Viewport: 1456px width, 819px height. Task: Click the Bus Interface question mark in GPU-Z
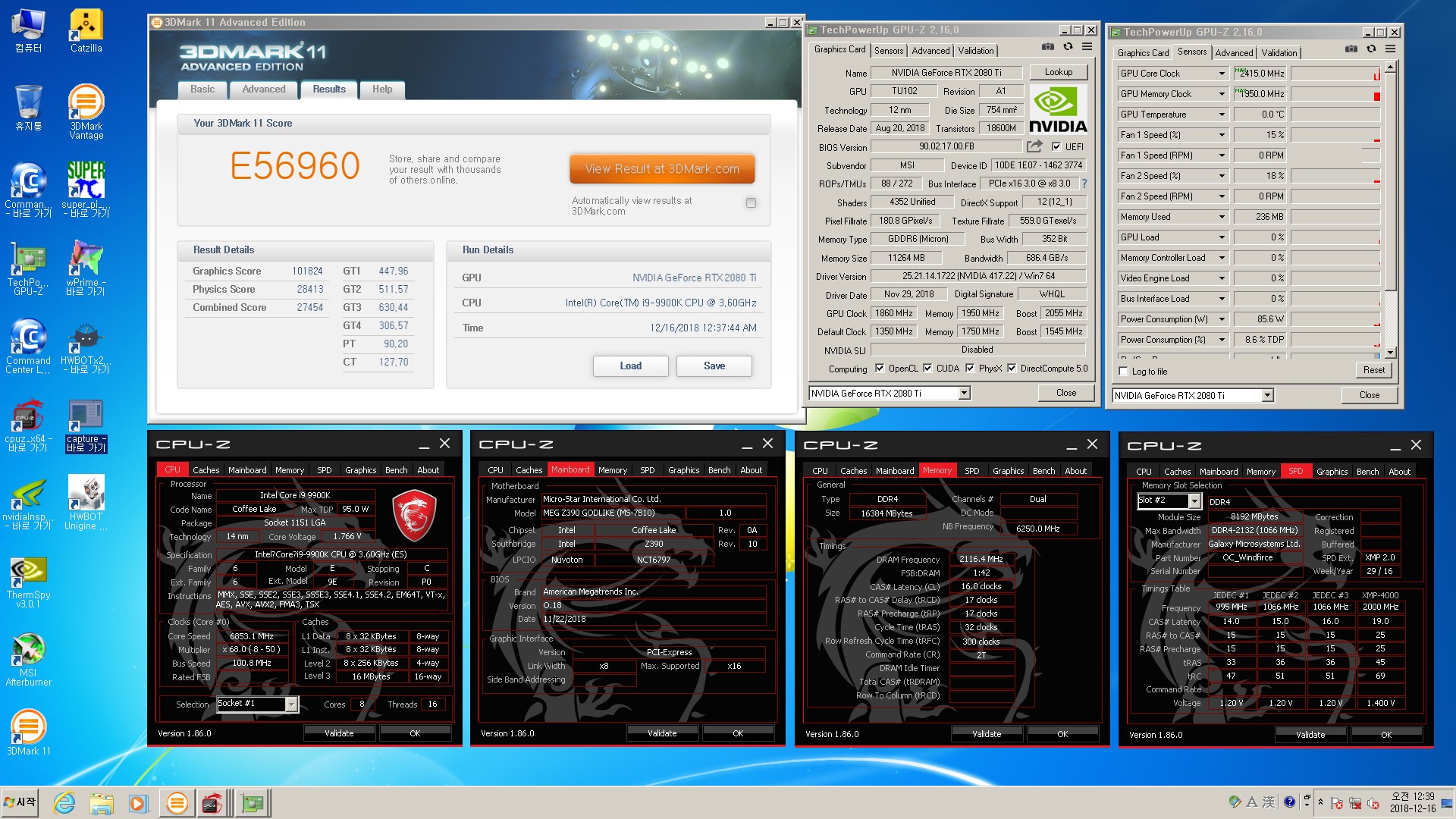[x=1084, y=184]
